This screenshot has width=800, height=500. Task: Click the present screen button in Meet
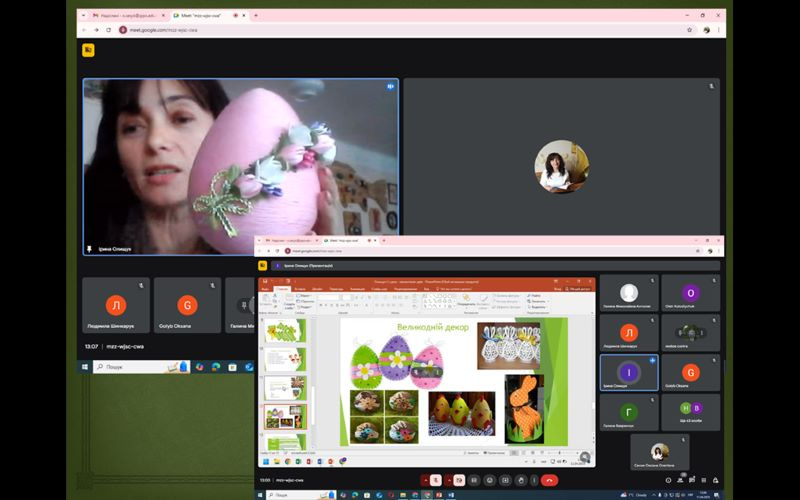click(x=505, y=480)
